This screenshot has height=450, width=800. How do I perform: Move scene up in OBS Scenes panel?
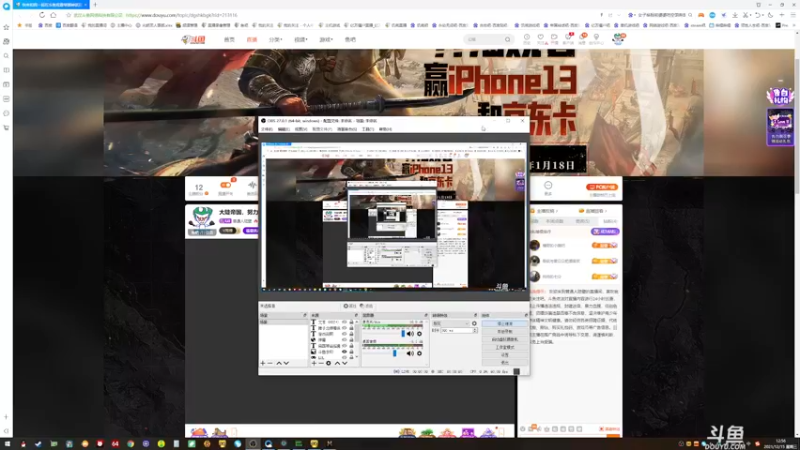coord(279,363)
